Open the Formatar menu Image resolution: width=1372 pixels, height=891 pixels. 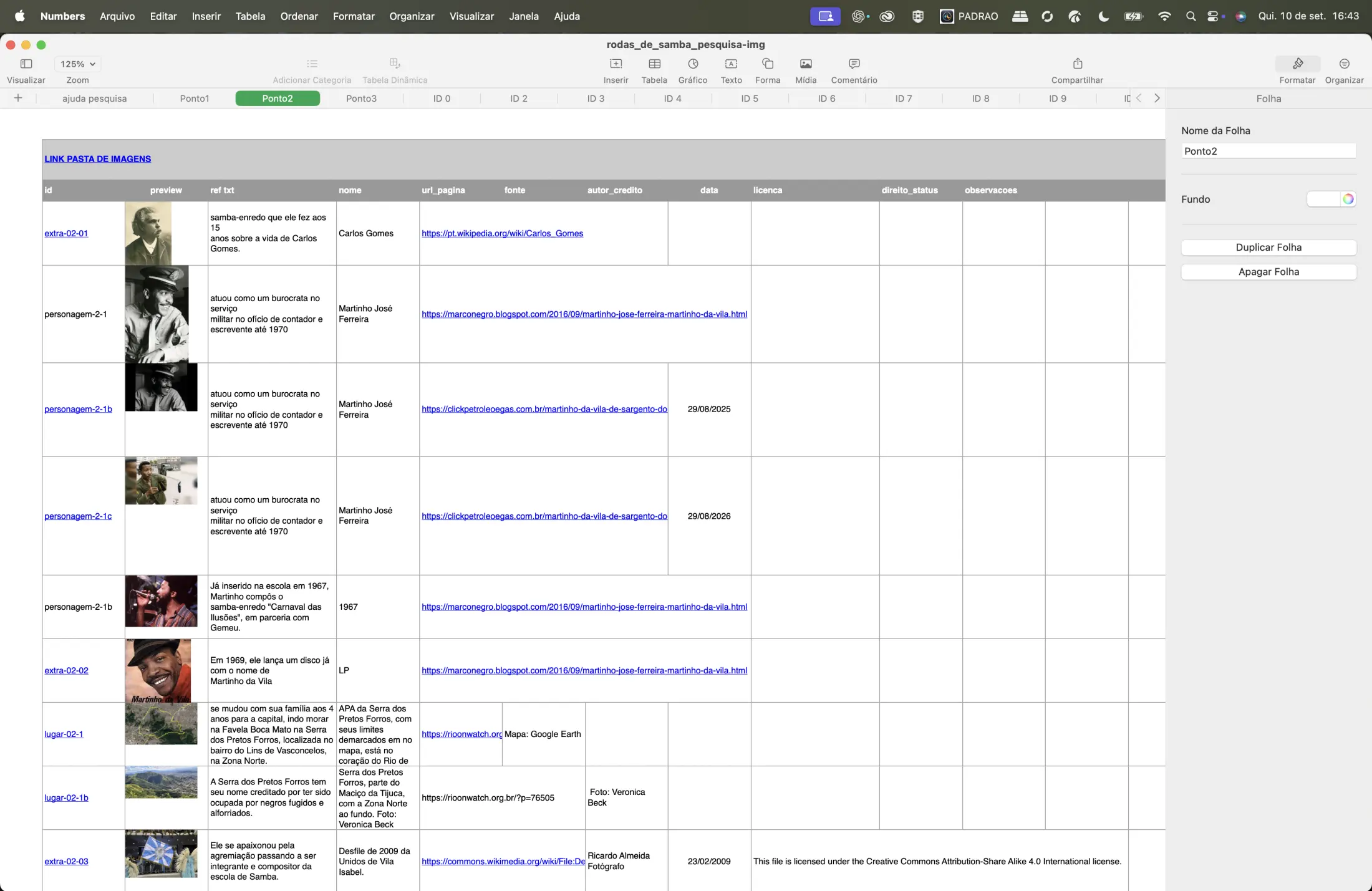[354, 16]
